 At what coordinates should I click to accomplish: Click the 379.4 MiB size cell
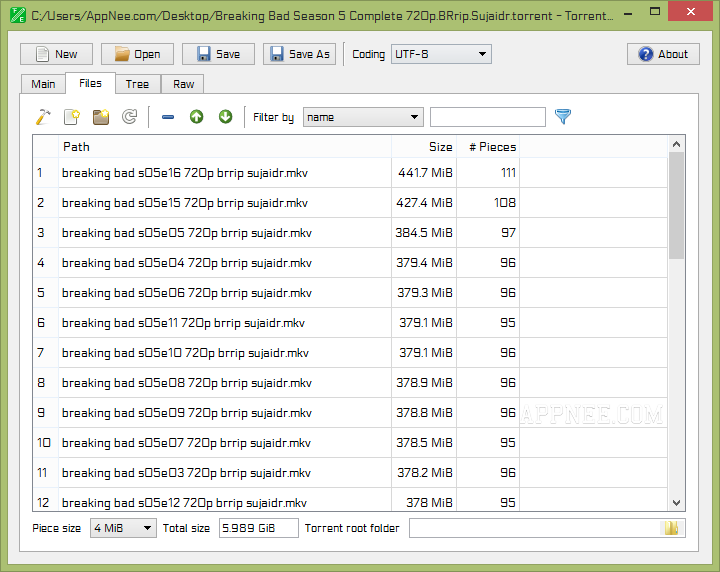point(424,263)
